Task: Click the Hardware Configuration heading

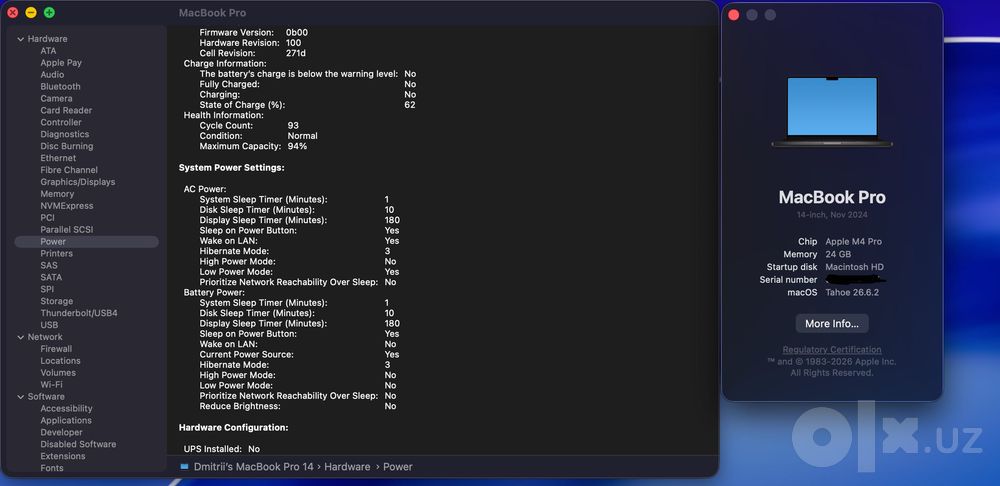Action: click(x=233, y=427)
